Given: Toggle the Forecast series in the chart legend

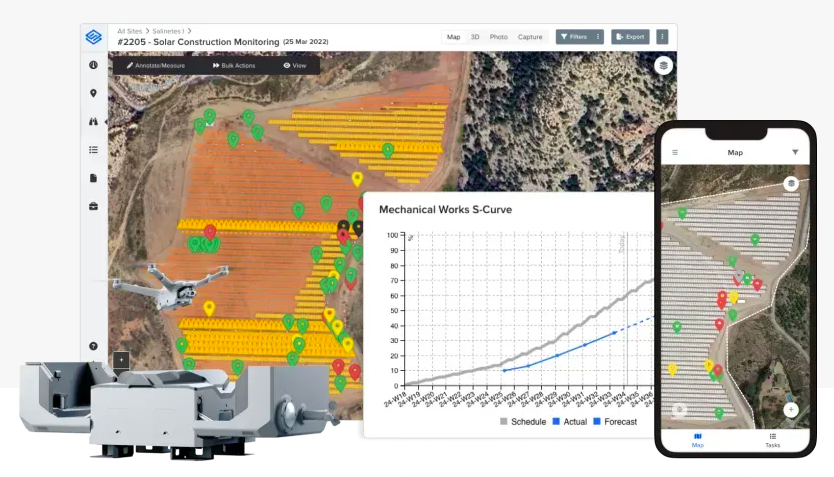Looking at the screenshot, I should tap(615, 422).
